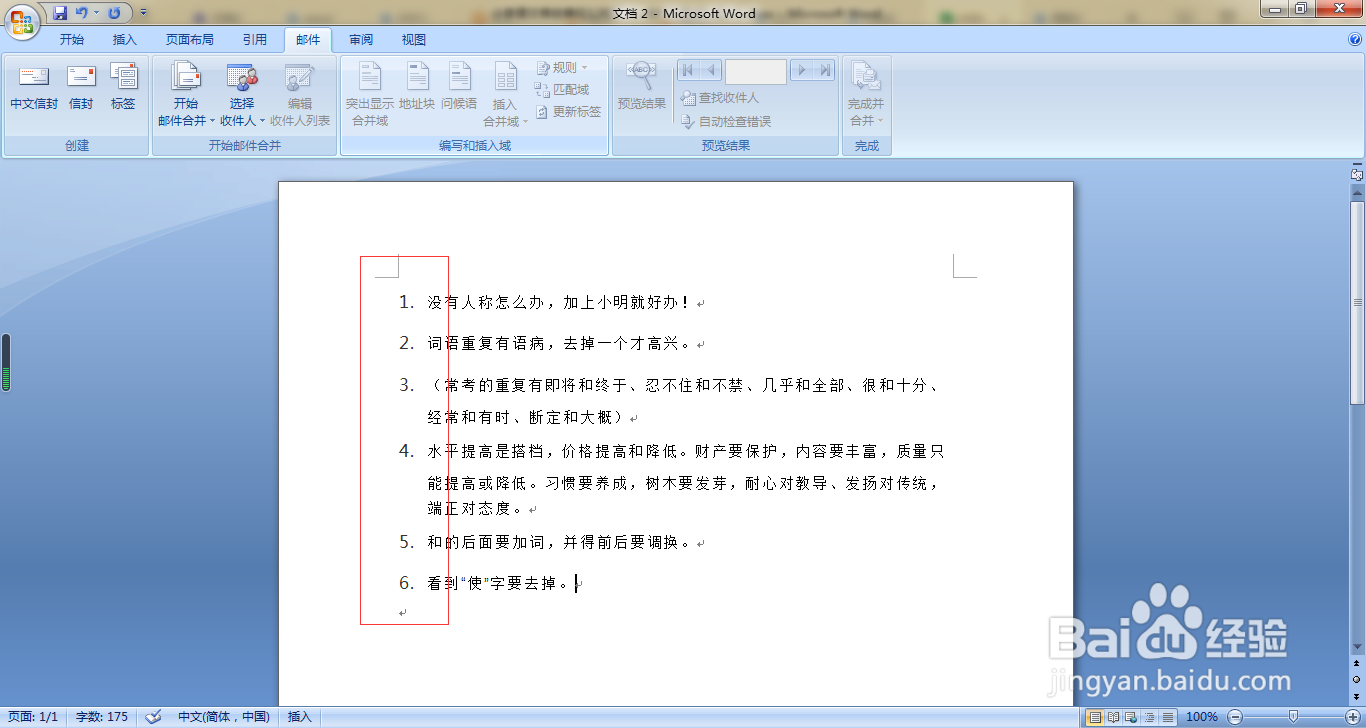The width and height of the screenshot is (1366, 728).
Task: Open the undo history dropdown arrow
Action: 96,13
